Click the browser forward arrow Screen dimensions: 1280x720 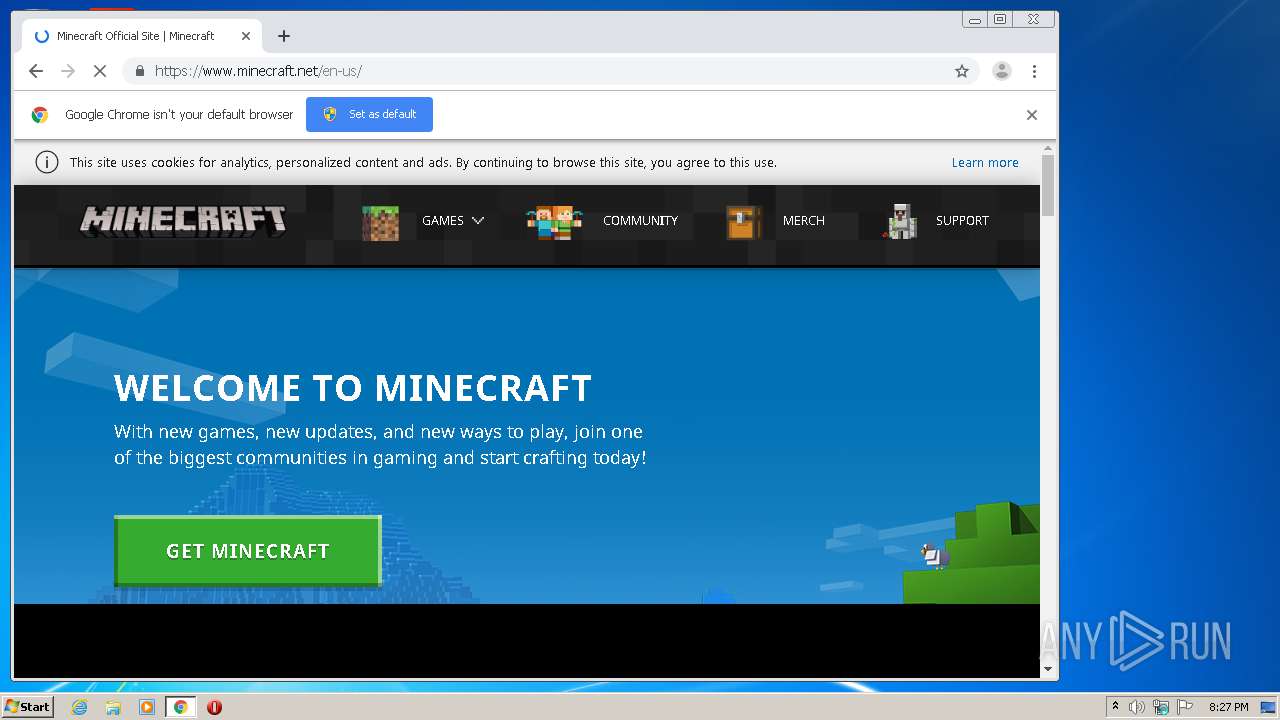point(68,71)
